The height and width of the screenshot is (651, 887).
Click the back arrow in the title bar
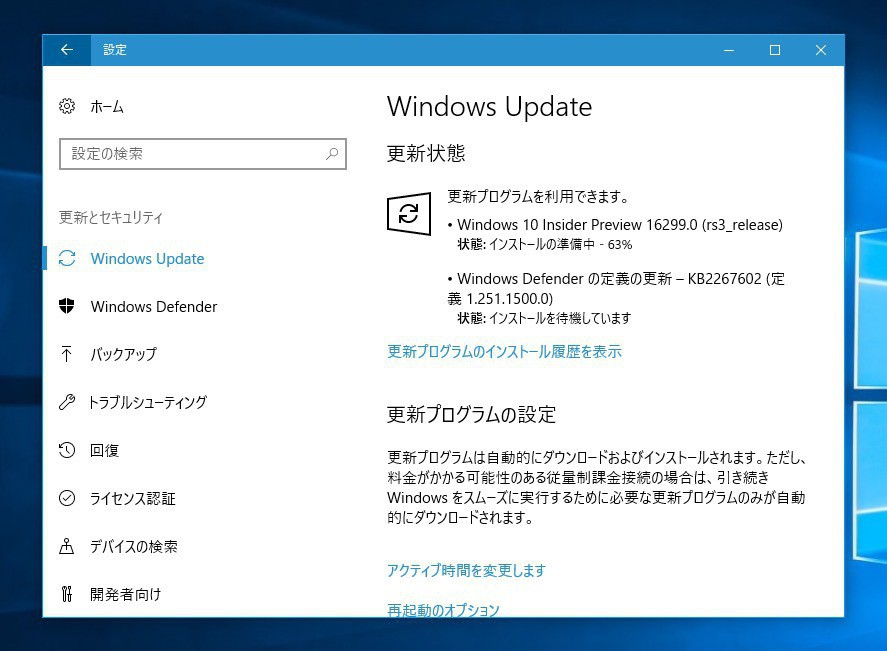coord(67,50)
